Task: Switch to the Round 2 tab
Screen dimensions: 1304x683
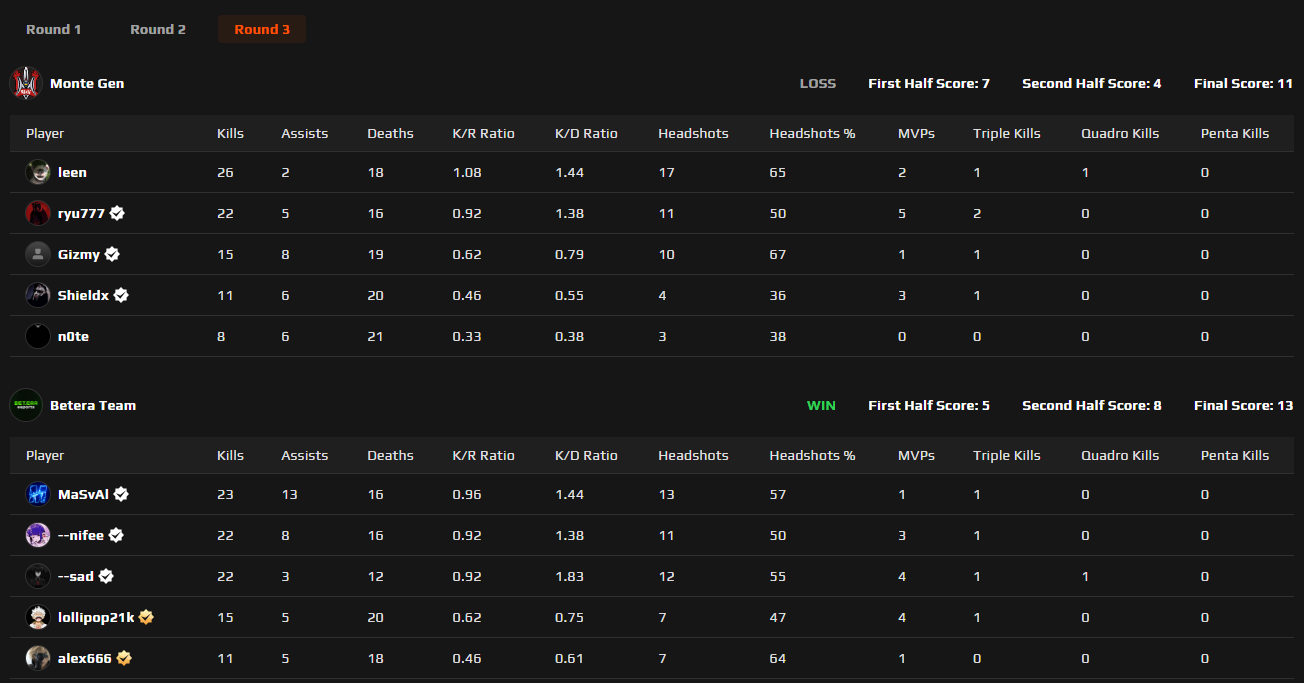Action: 158,29
